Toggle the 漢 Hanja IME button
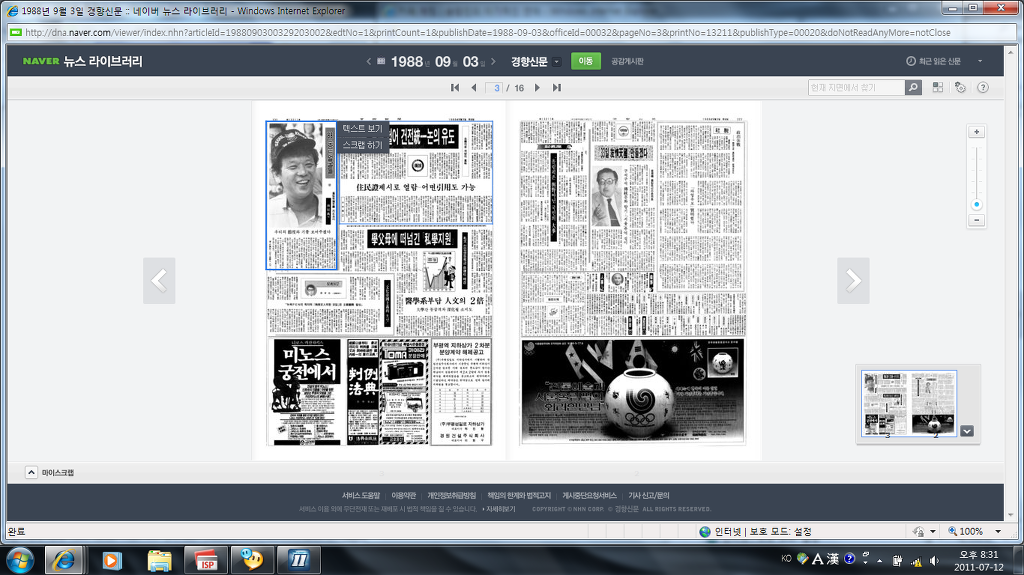Viewport: 1024px width, 575px height. (x=833, y=559)
